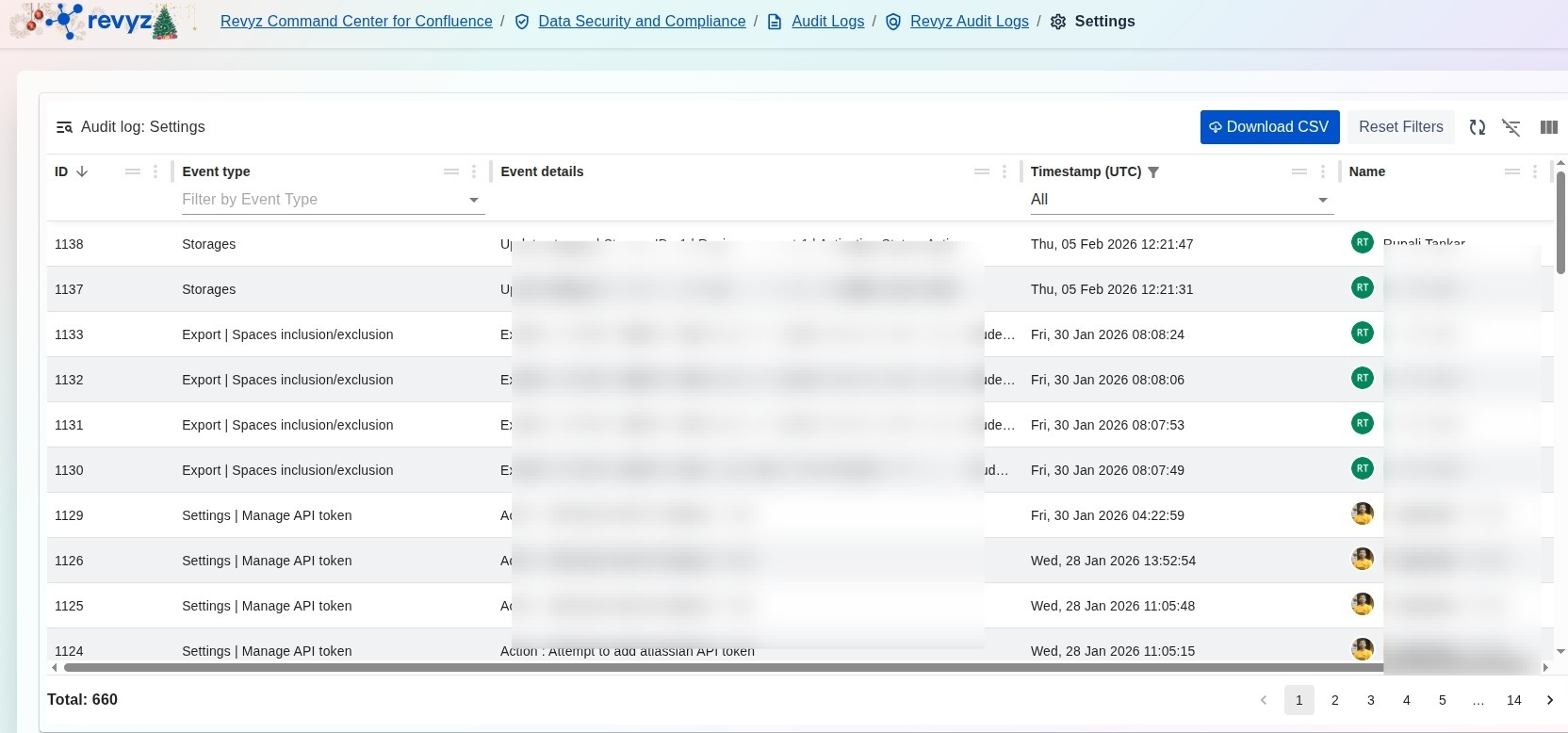
Task: Open the column chooser icon
Action: click(1548, 127)
